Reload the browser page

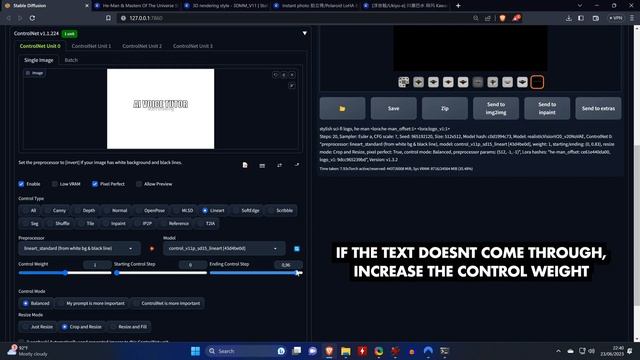tap(32, 18)
